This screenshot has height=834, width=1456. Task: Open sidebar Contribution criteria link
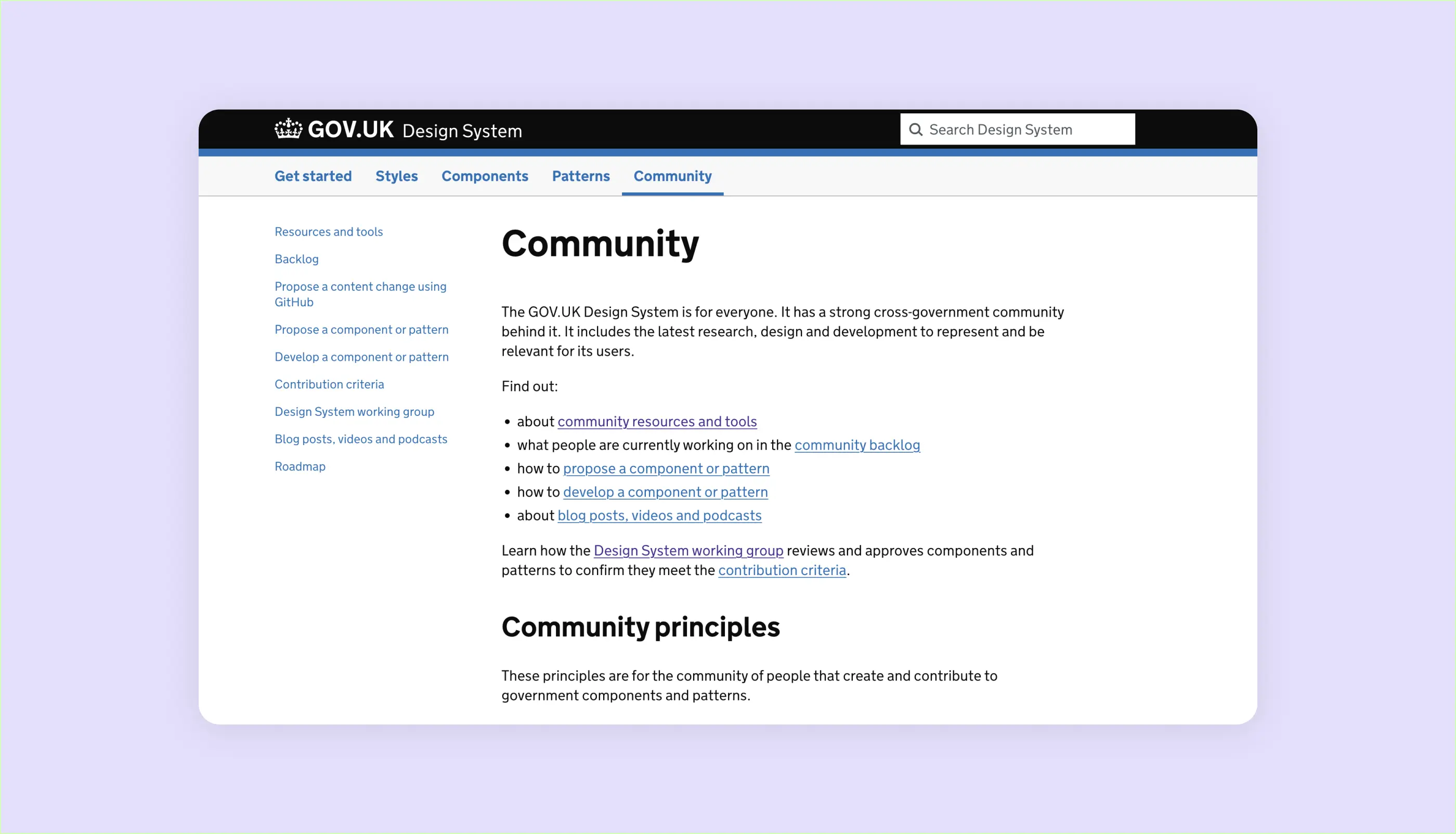(329, 384)
